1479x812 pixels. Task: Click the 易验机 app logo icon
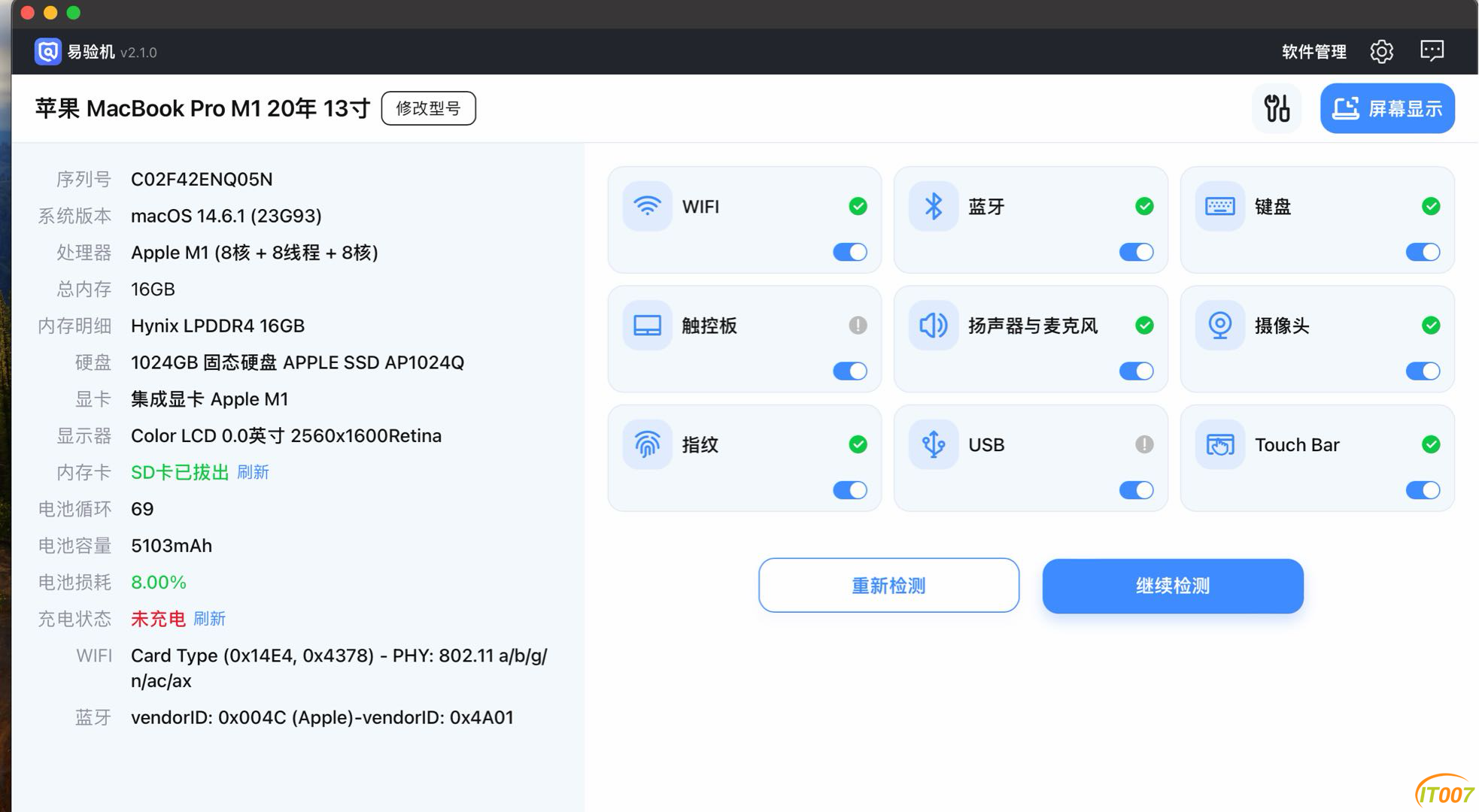coord(48,52)
